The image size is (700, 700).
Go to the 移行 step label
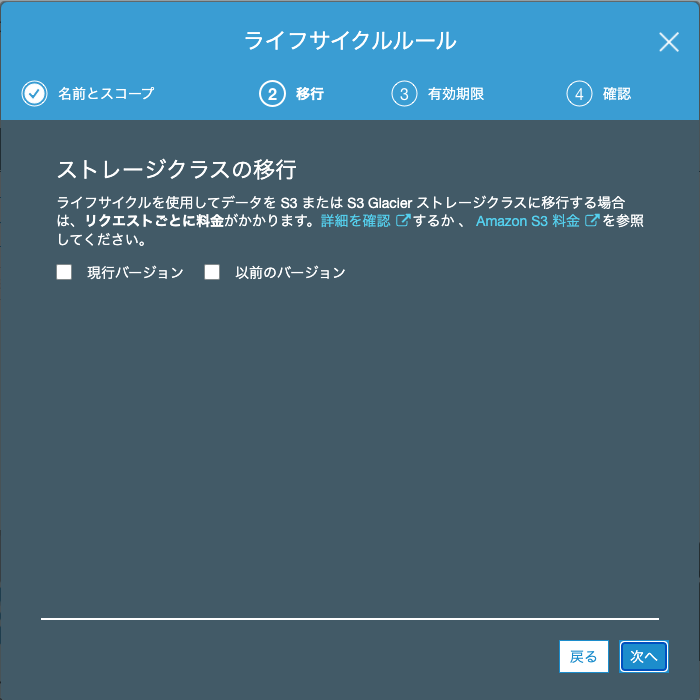click(309, 94)
